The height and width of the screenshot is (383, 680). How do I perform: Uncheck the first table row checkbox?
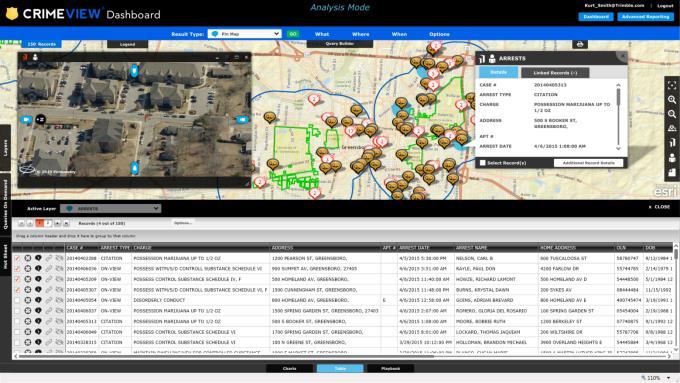coord(17,258)
